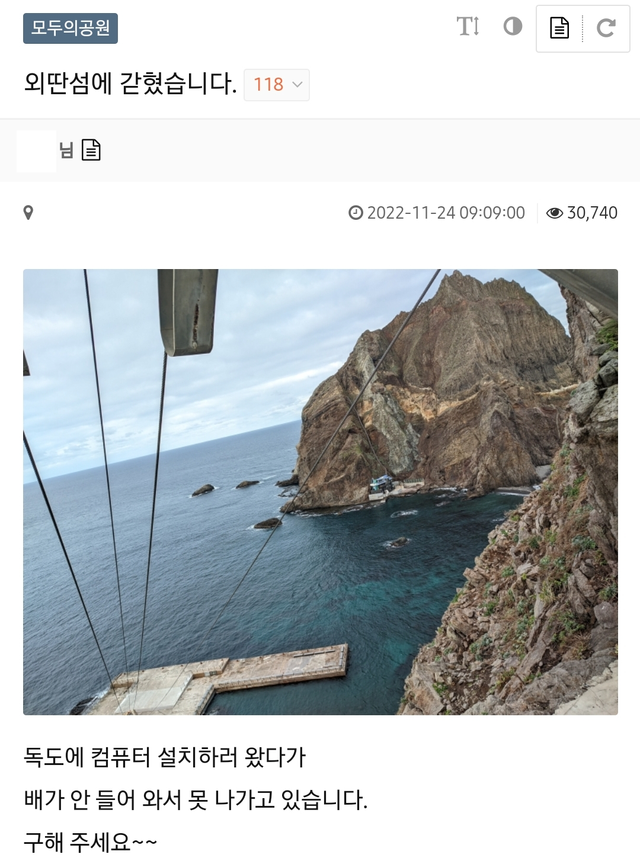Open the author's posts document icon
This screenshot has height=864, width=640.
click(91, 150)
